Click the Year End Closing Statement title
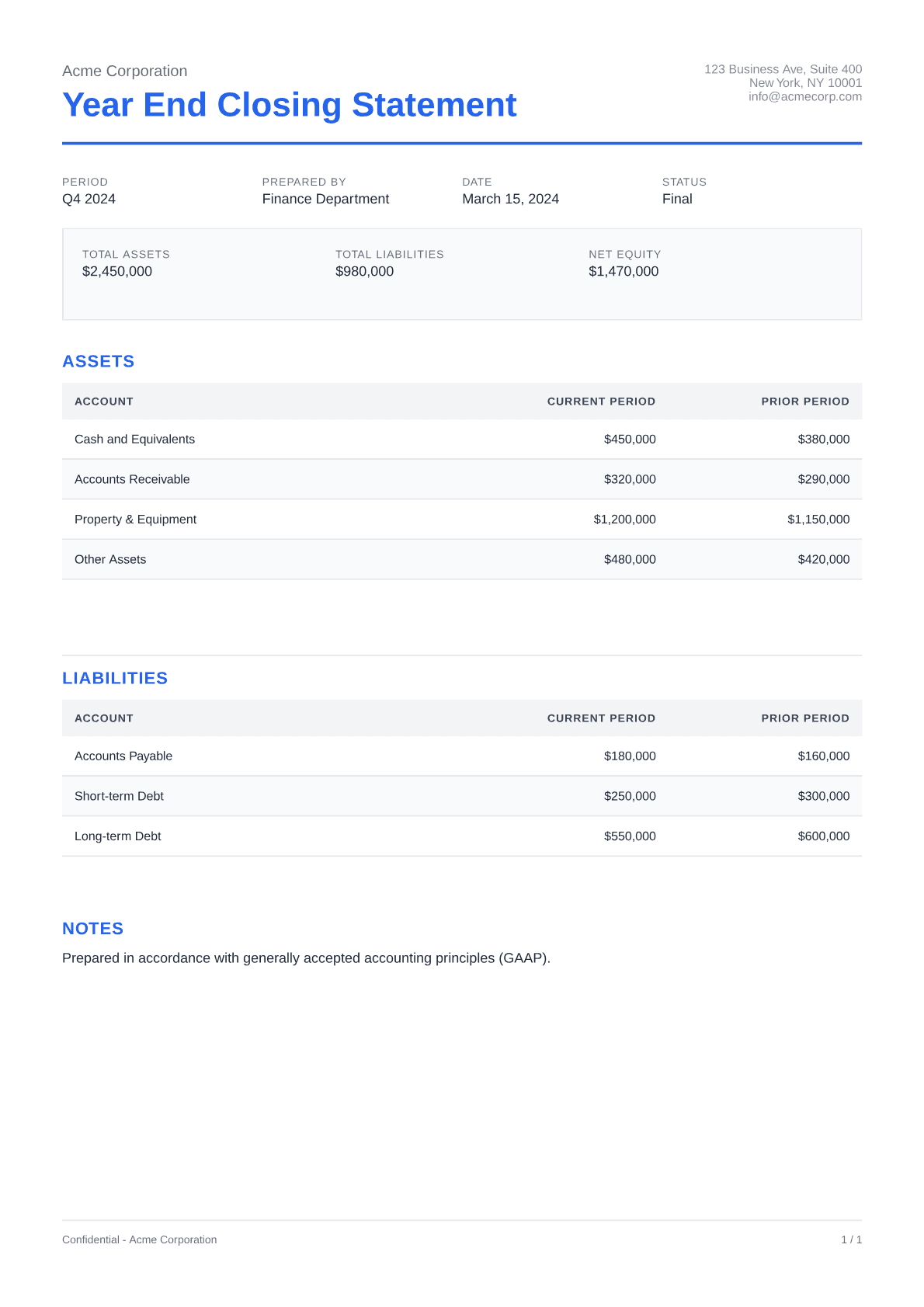Image resolution: width=924 pixels, height=1307 pixels. (x=289, y=105)
